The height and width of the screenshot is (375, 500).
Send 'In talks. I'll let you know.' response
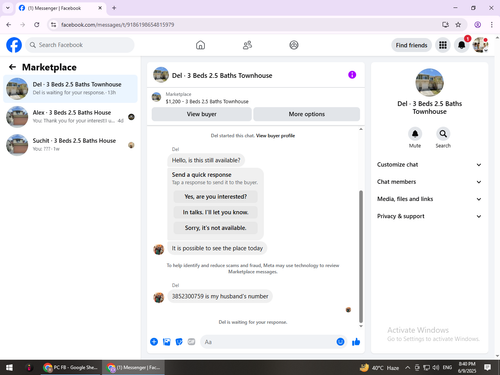215,212
